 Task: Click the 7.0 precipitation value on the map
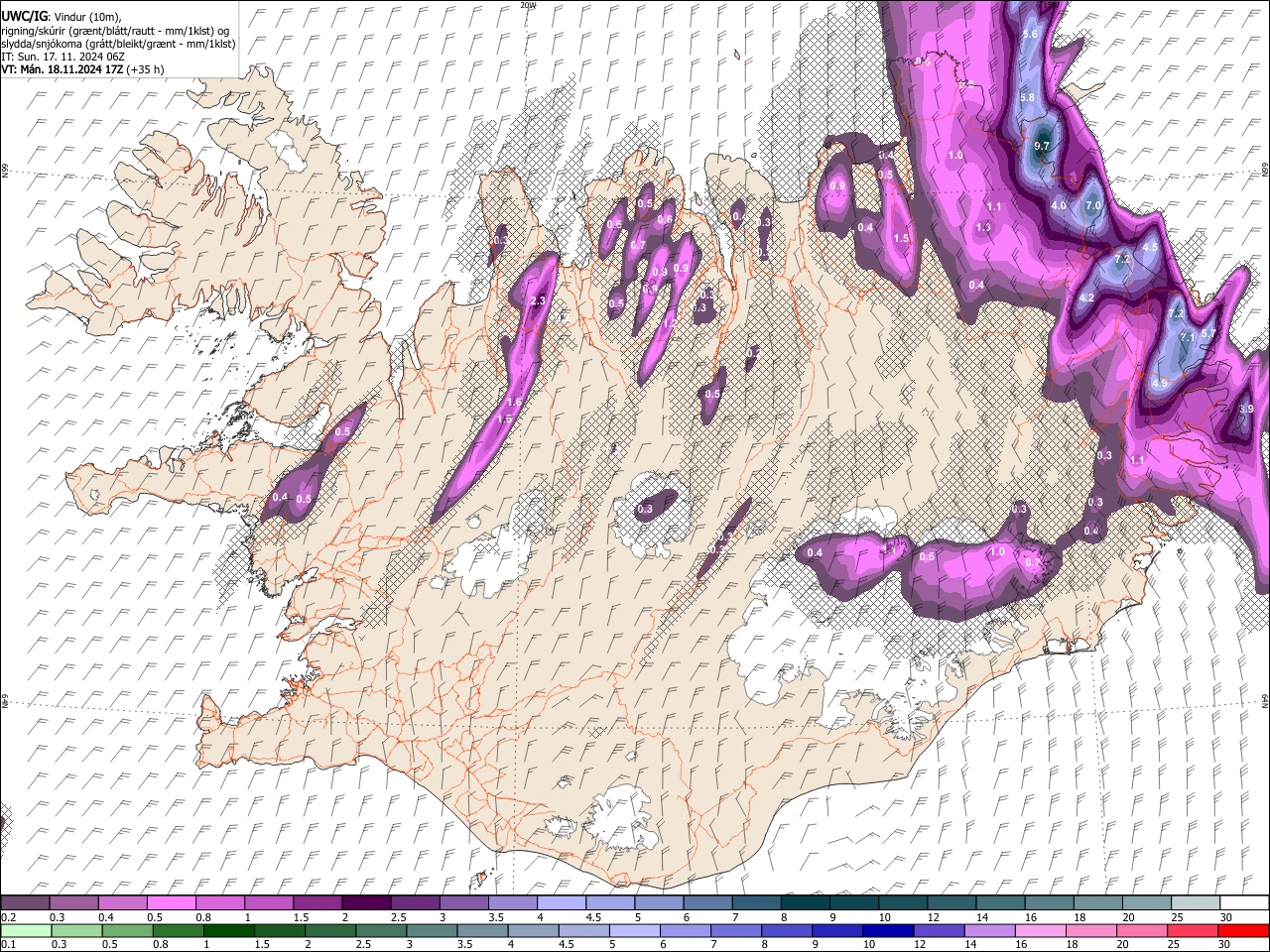click(x=1093, y=205)
